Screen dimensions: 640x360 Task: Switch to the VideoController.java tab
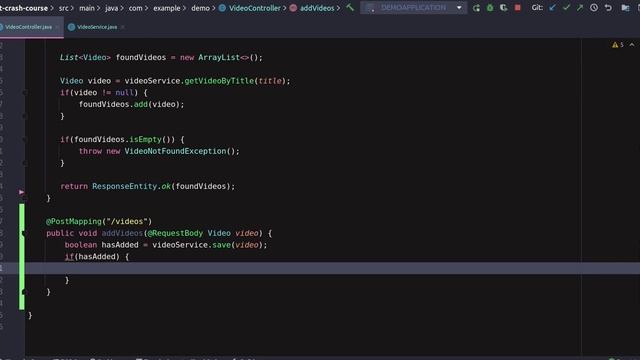[x=28, y=27]
